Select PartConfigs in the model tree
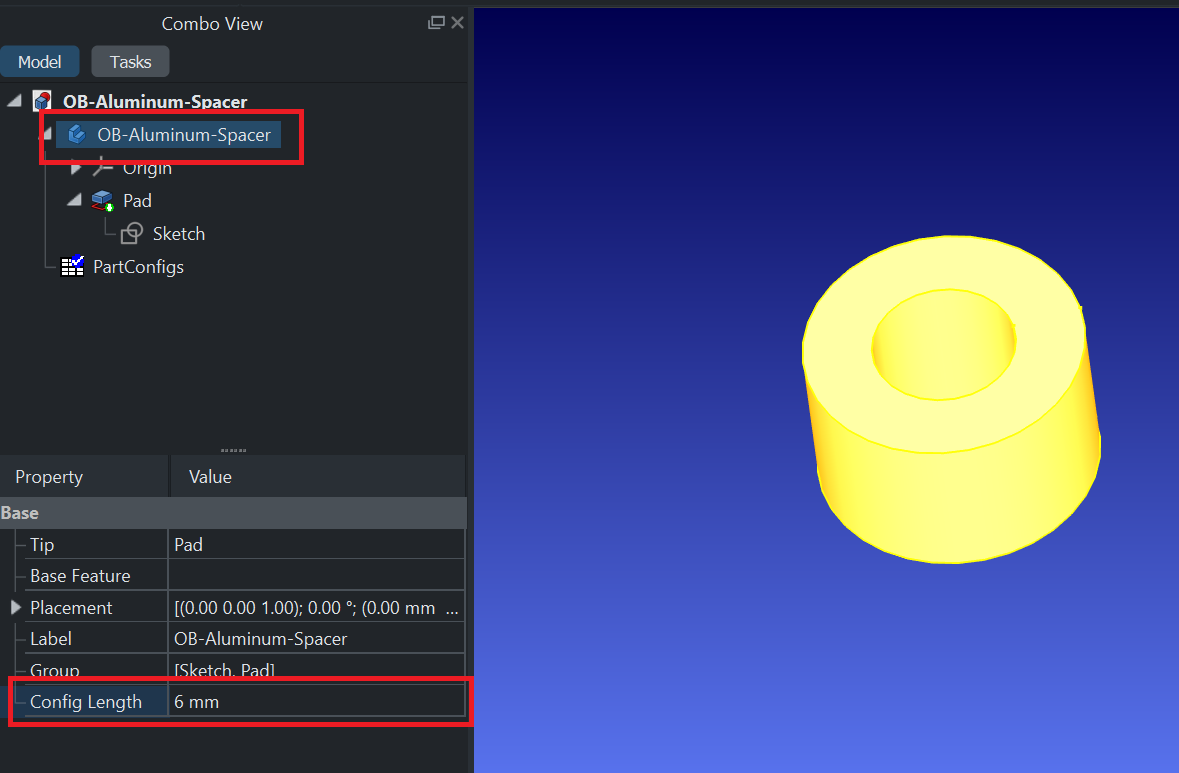The image size is (1179, 773). coord(138,267)
